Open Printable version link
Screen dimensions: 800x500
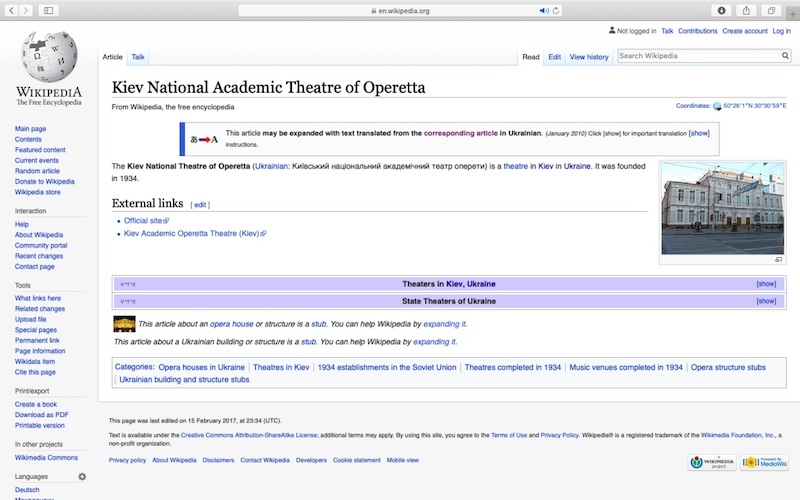39,426
